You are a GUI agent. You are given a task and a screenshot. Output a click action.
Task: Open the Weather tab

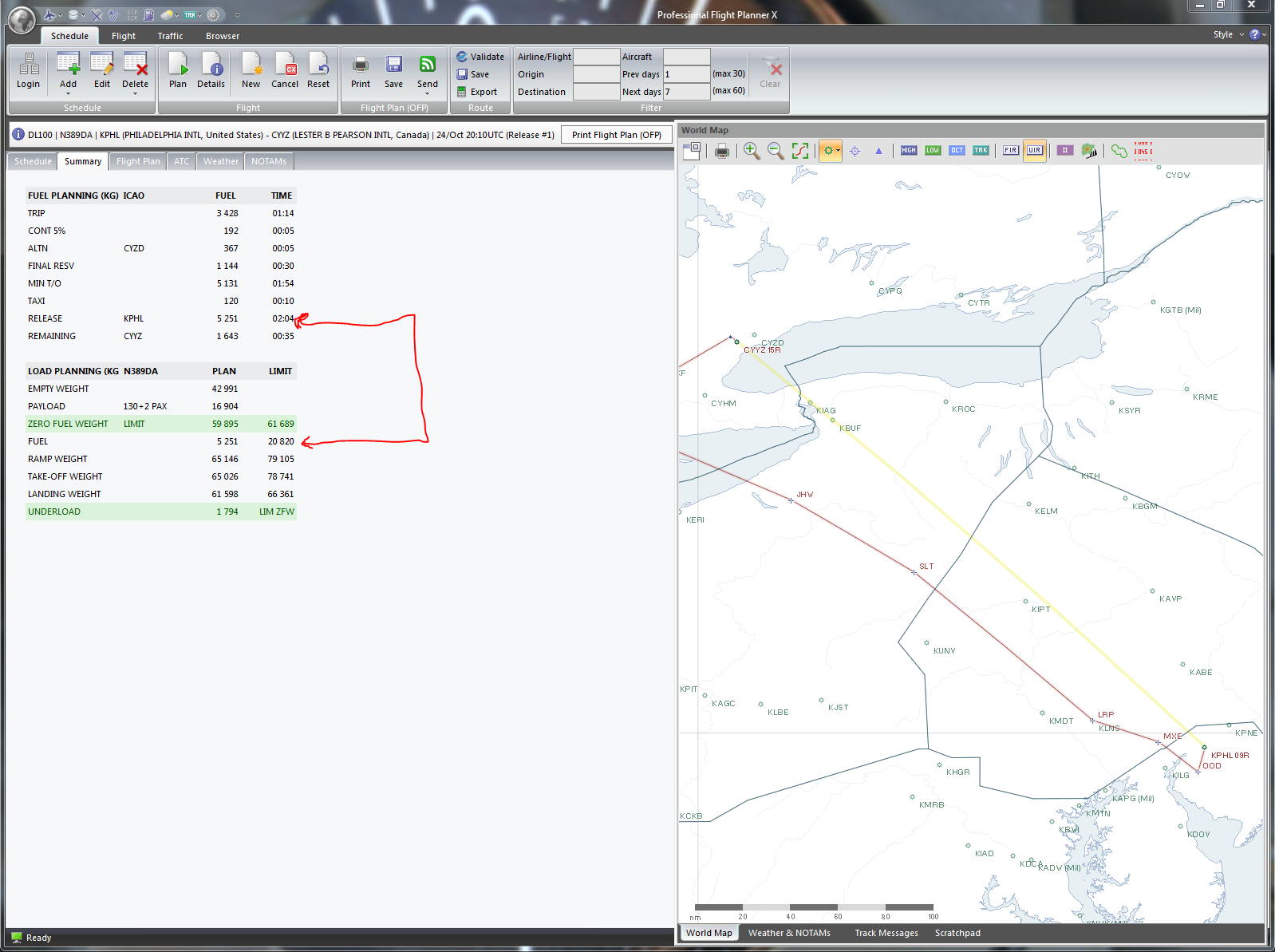221,161
